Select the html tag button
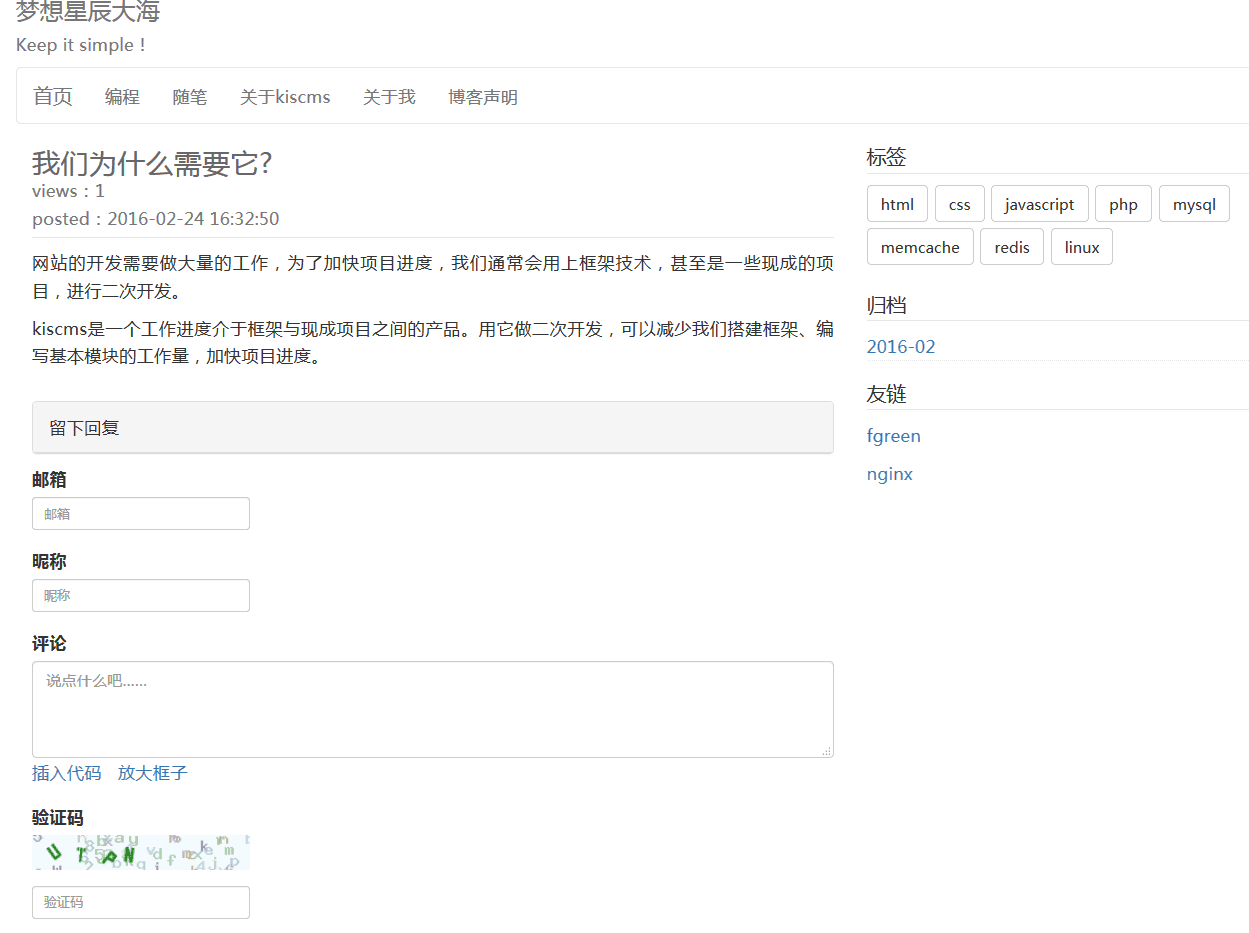The width and height of the screenshot is (1249, 933). (x=897, y=204)
